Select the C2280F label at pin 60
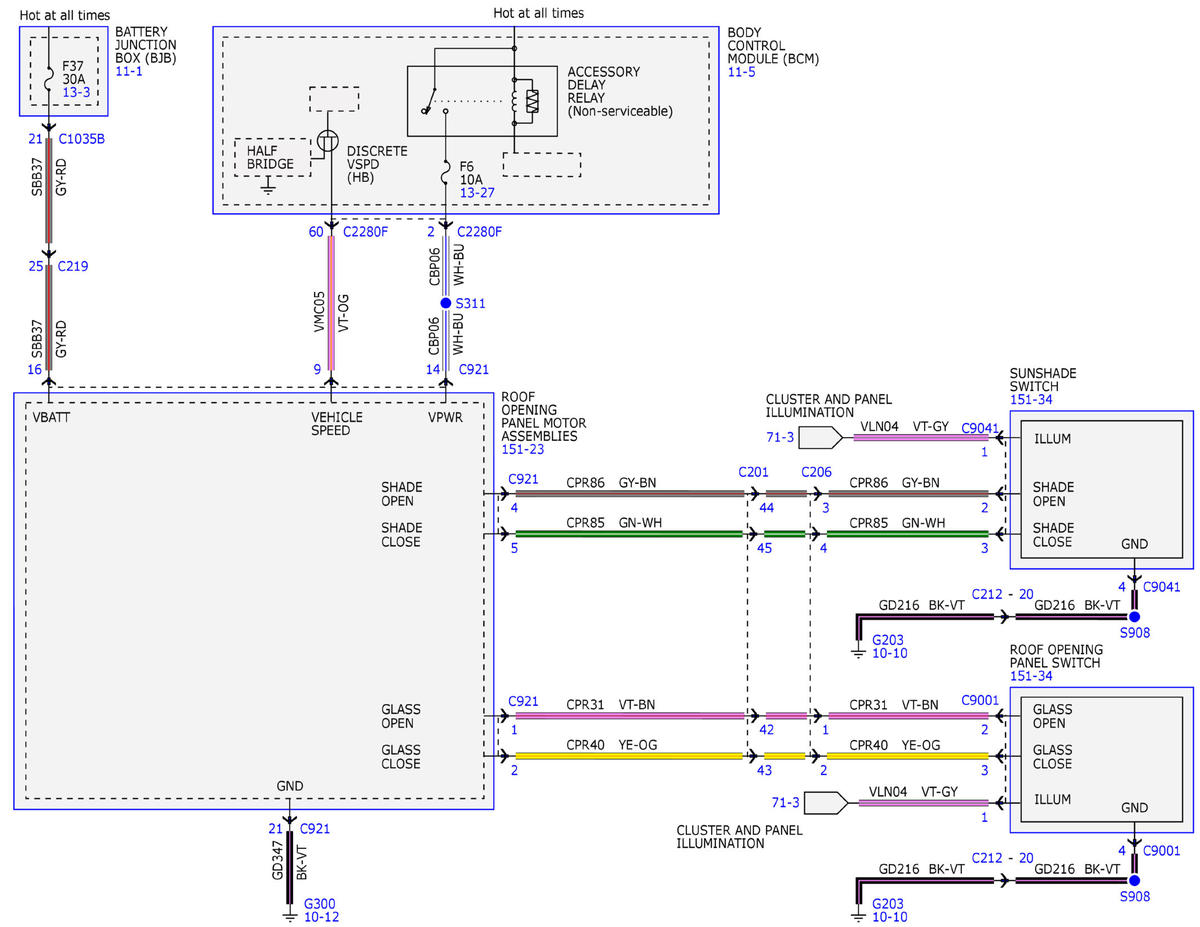1200x927 pixels. pyautogui.click(x=366, y=232)
